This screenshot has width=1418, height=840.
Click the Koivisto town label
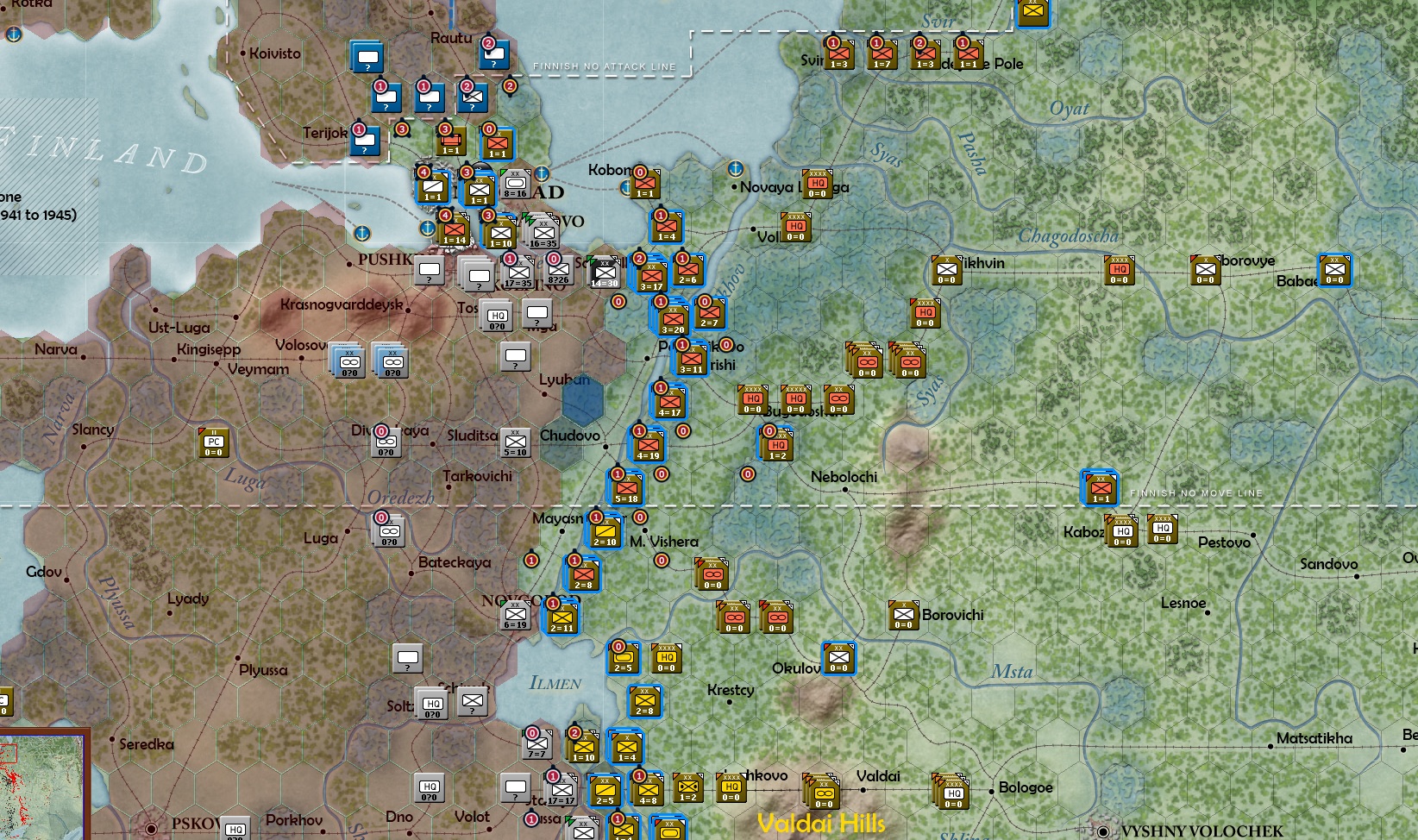click(275, 53)
